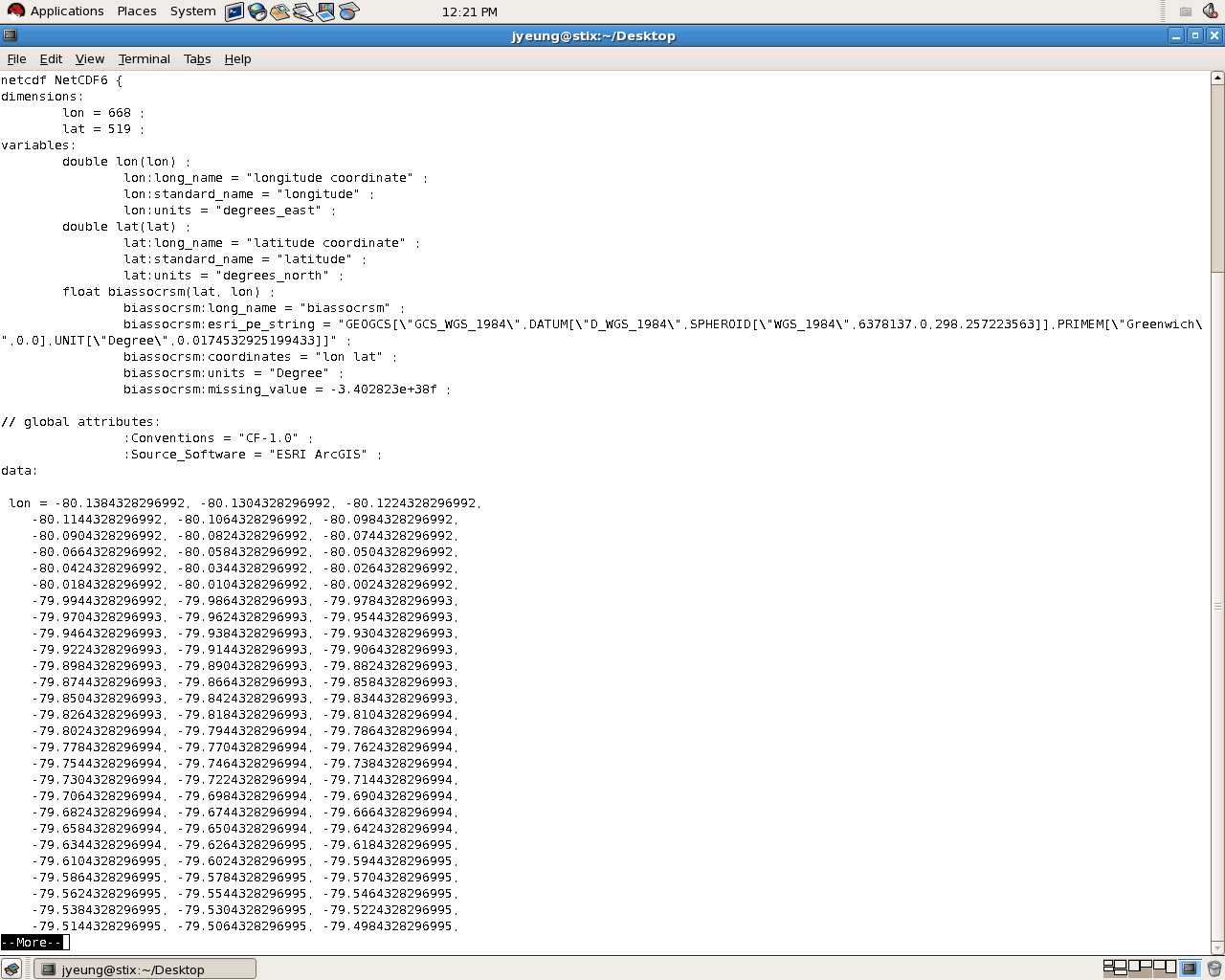Open the terminal window menu icon
This screenshot has height=980, width=1225.
11,35
